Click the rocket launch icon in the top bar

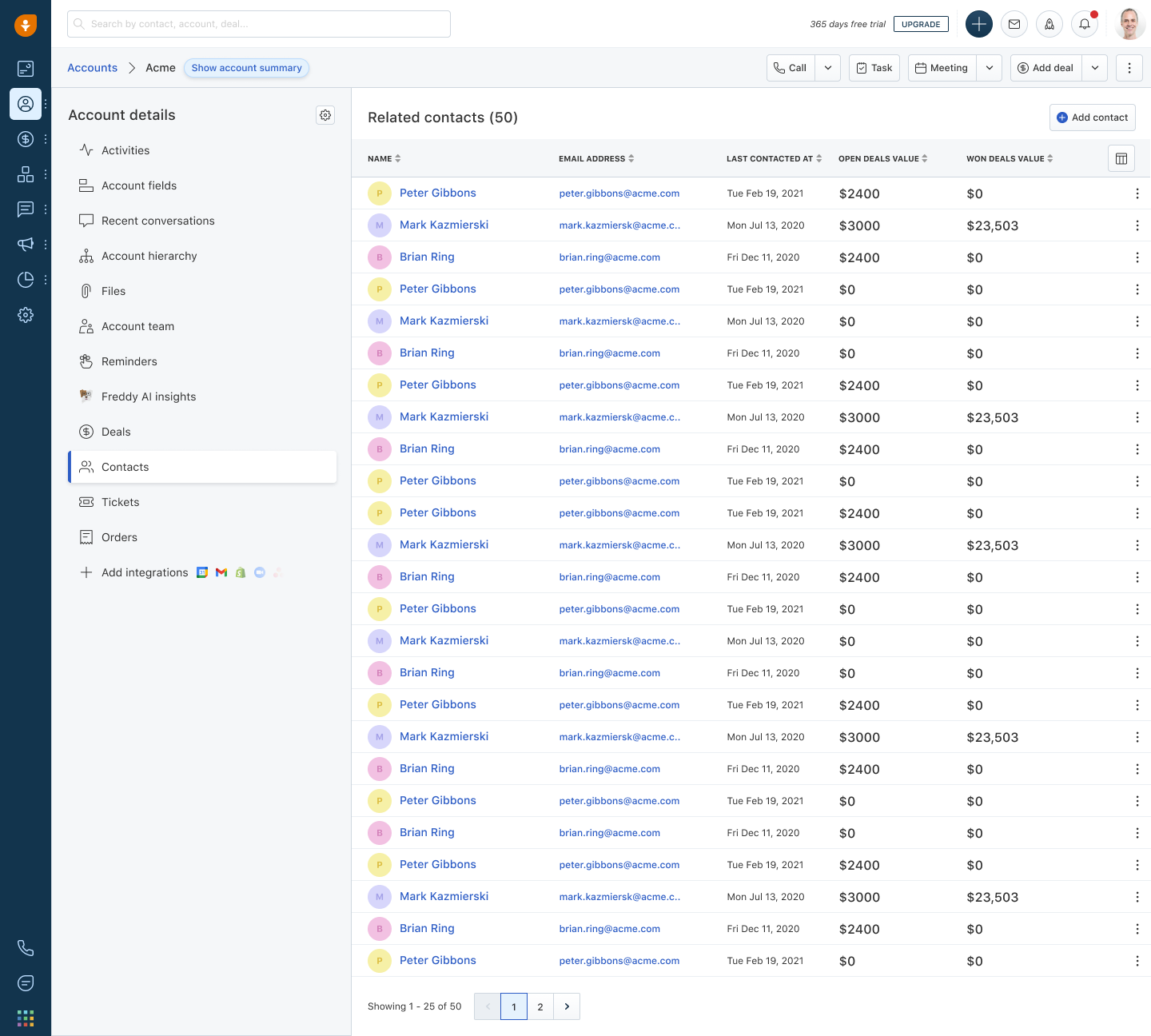[x=1049, y=24]
